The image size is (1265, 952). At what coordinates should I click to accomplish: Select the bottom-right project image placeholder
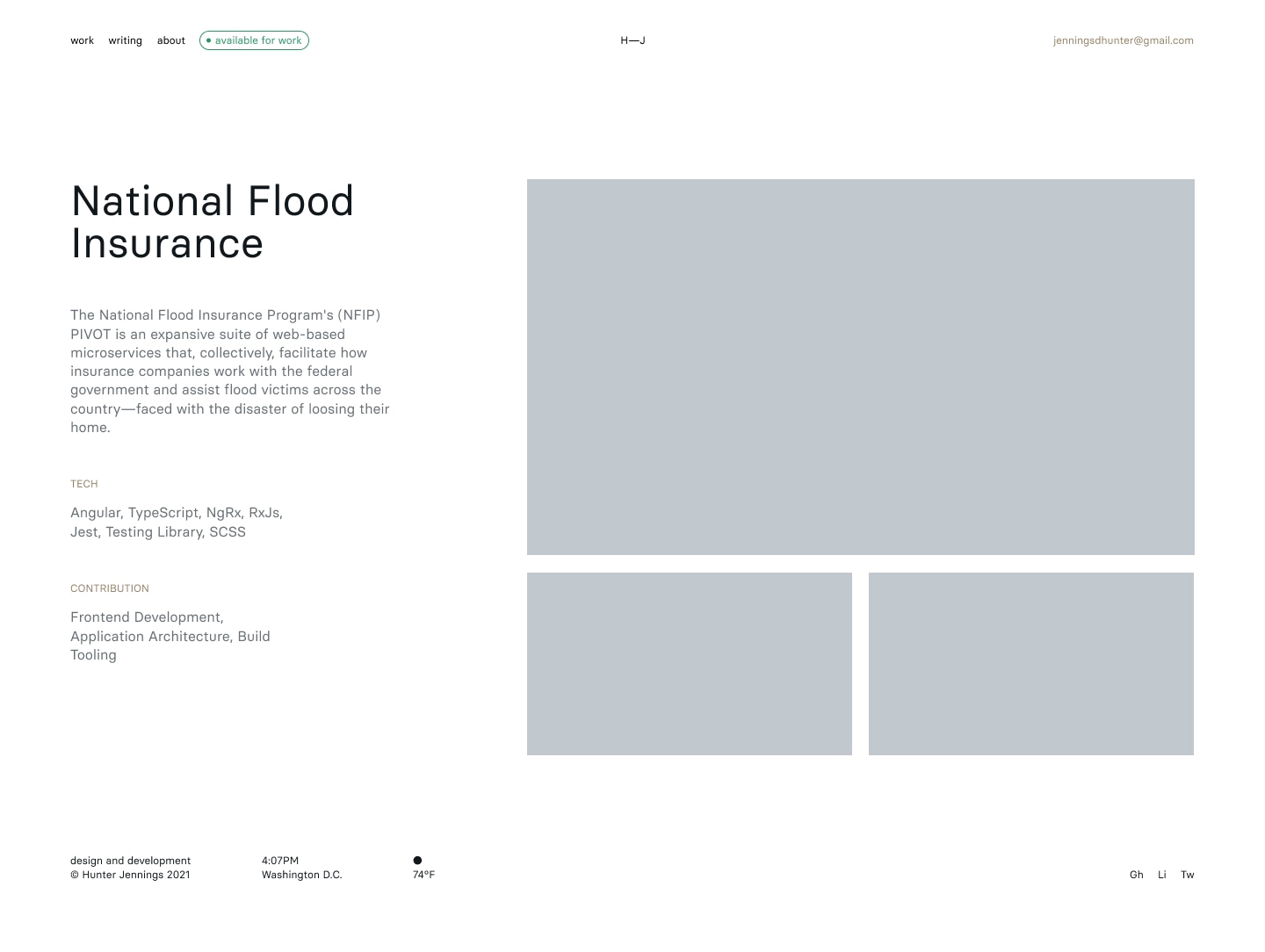pos(1030,664)
